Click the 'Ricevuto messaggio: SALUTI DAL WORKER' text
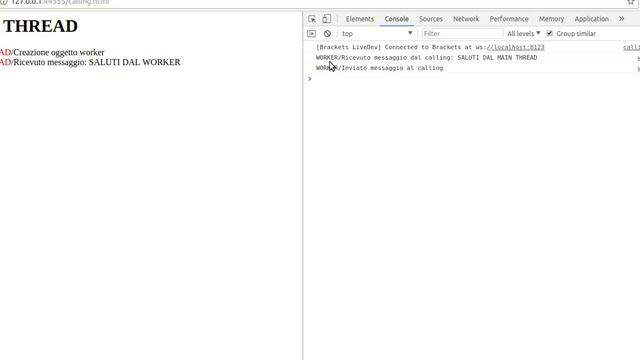This screenshot has width=640, height=360. tap(97, 62)
